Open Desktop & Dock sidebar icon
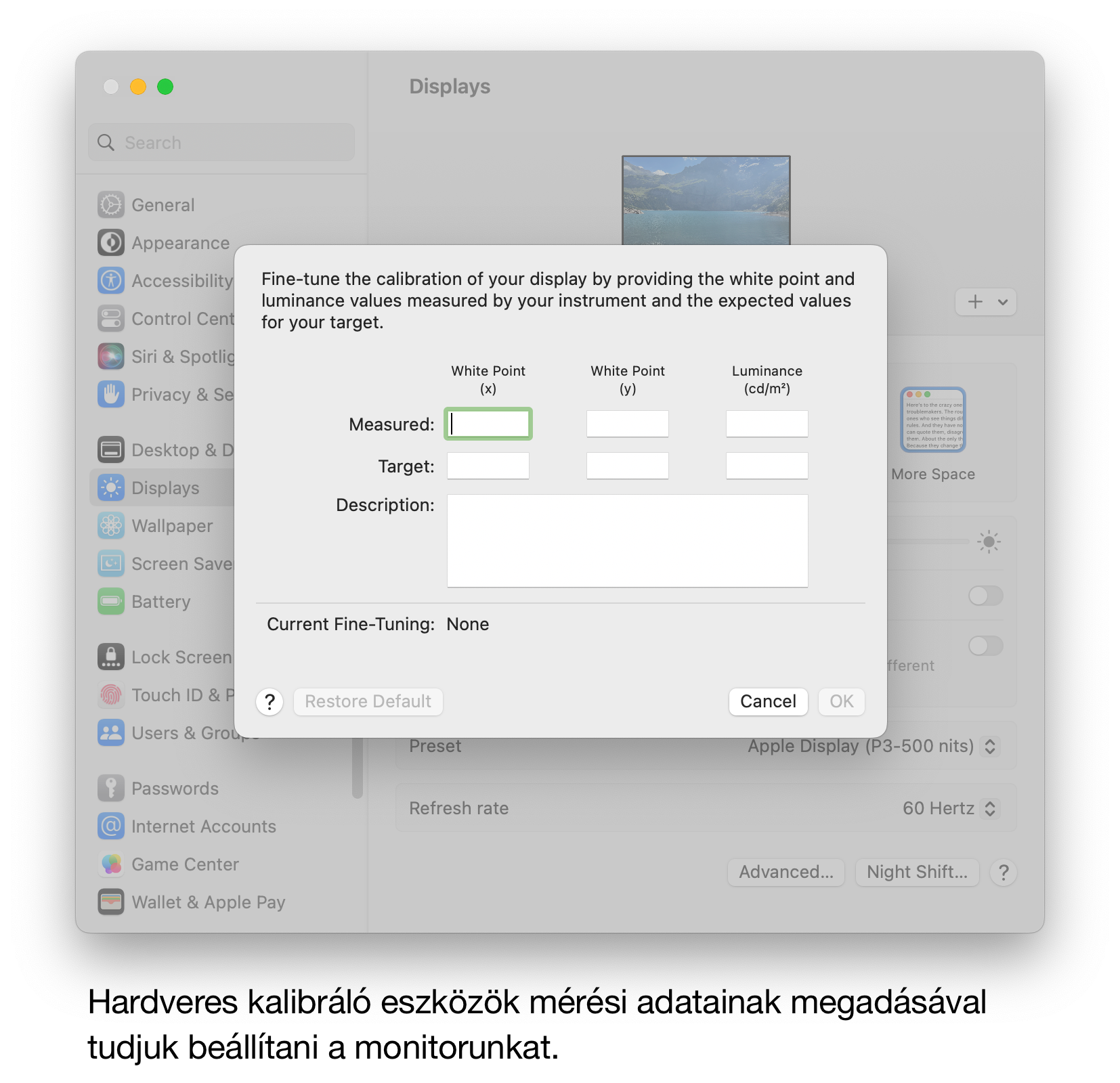The height and width of the screenshot is (1083, 1120). 111,449
